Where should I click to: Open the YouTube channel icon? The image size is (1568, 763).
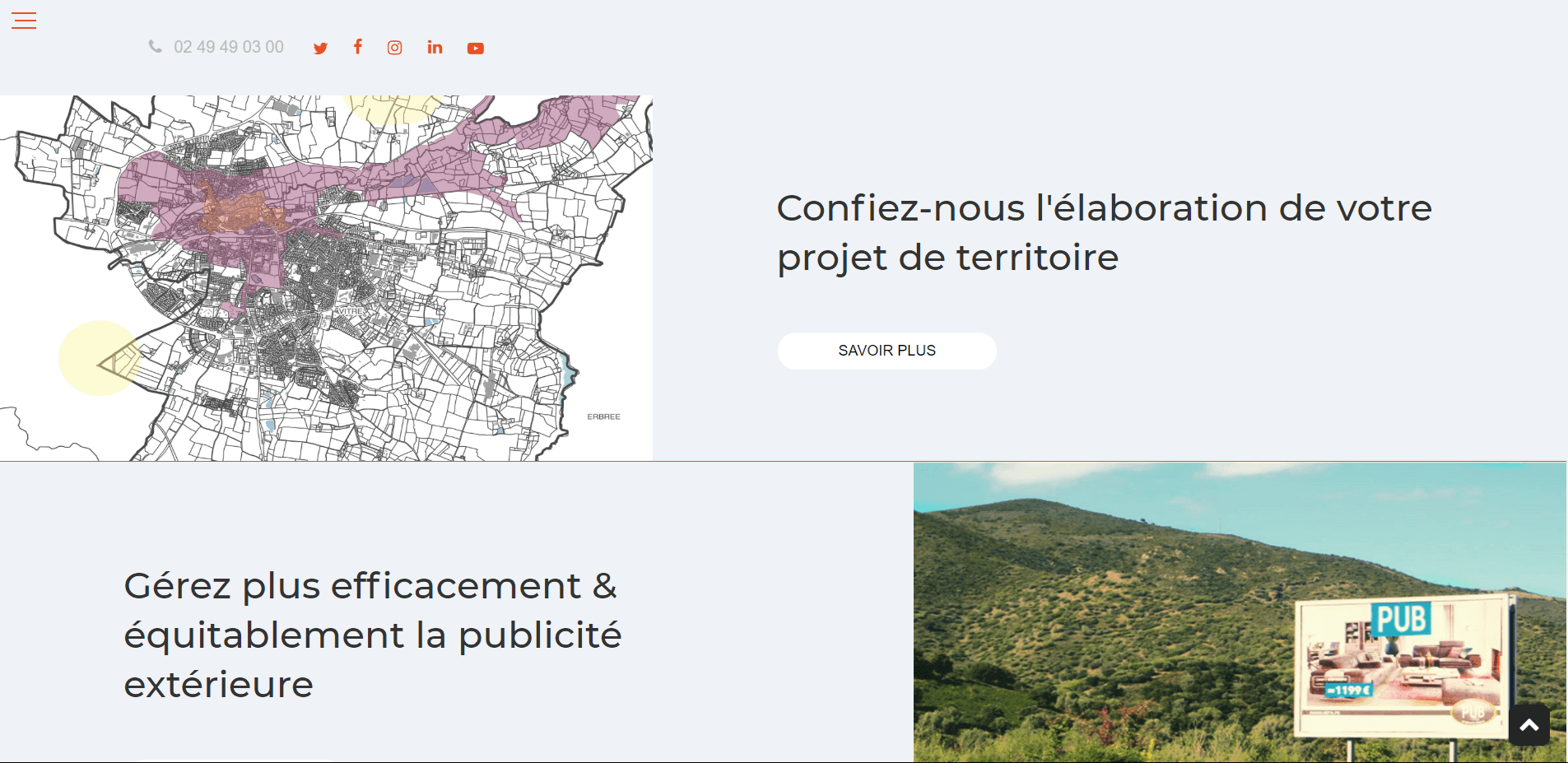tap(476, 49)
